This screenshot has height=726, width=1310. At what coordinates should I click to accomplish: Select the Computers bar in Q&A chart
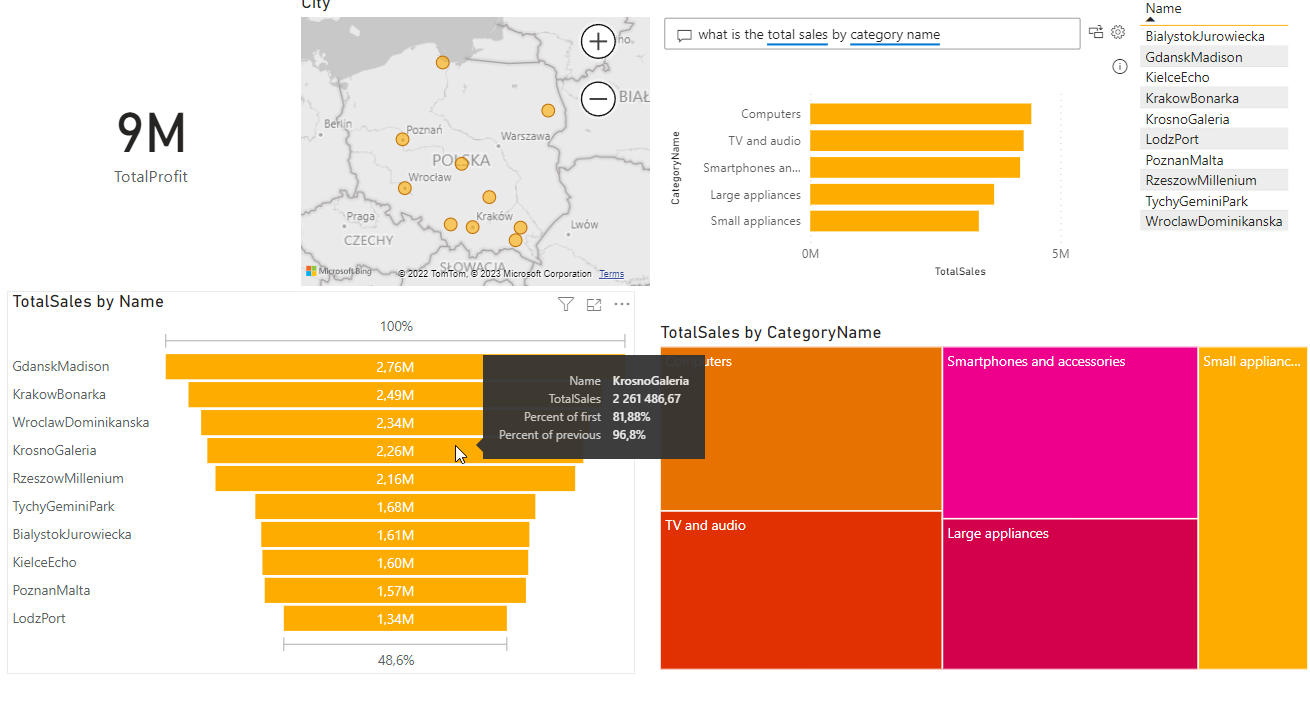pyautogui.click(x=920, y=114)
